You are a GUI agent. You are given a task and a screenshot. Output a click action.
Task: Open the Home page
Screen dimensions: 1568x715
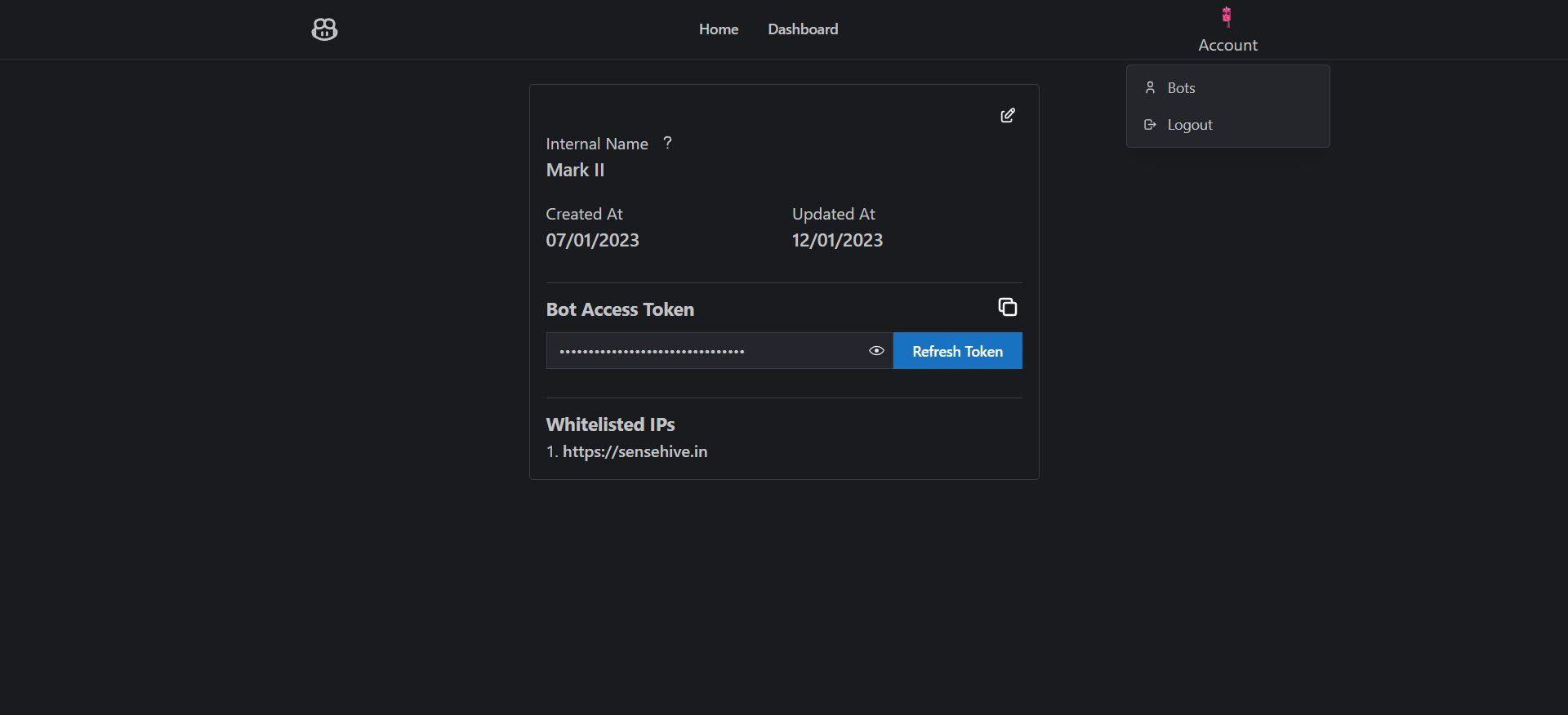point(719,29)
